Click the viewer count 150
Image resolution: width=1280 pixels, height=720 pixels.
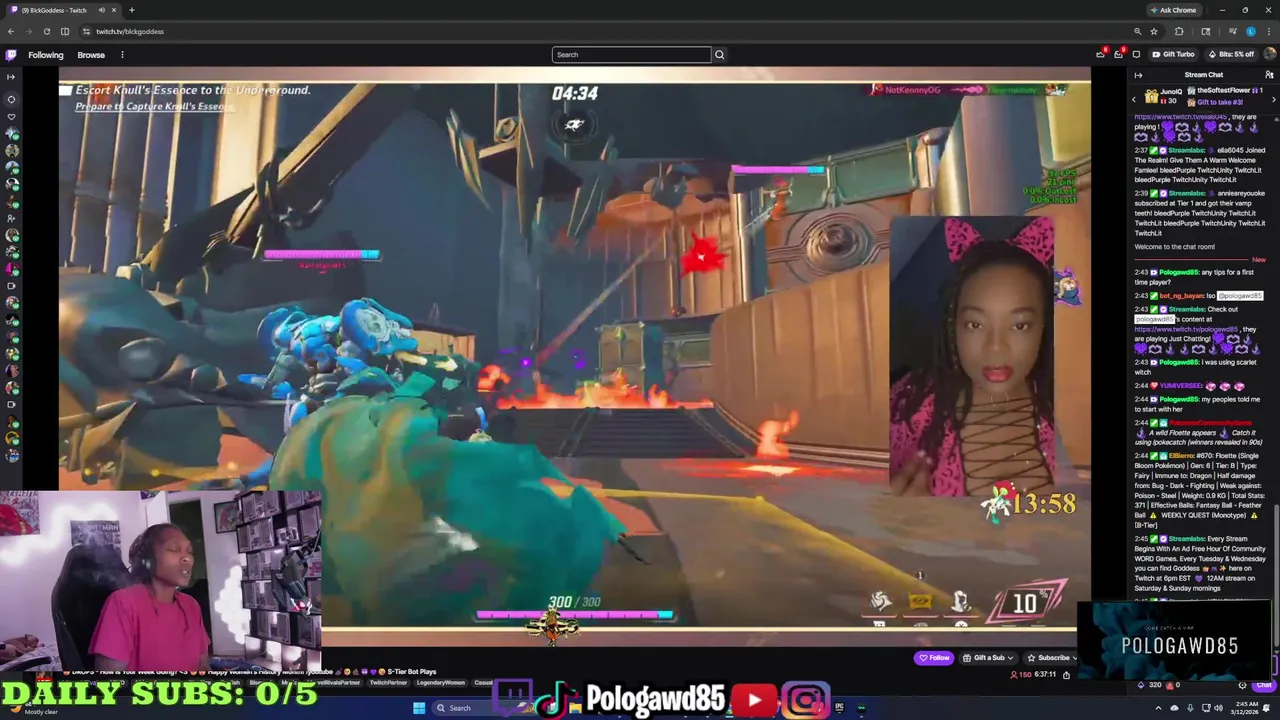pos(1020,675)
